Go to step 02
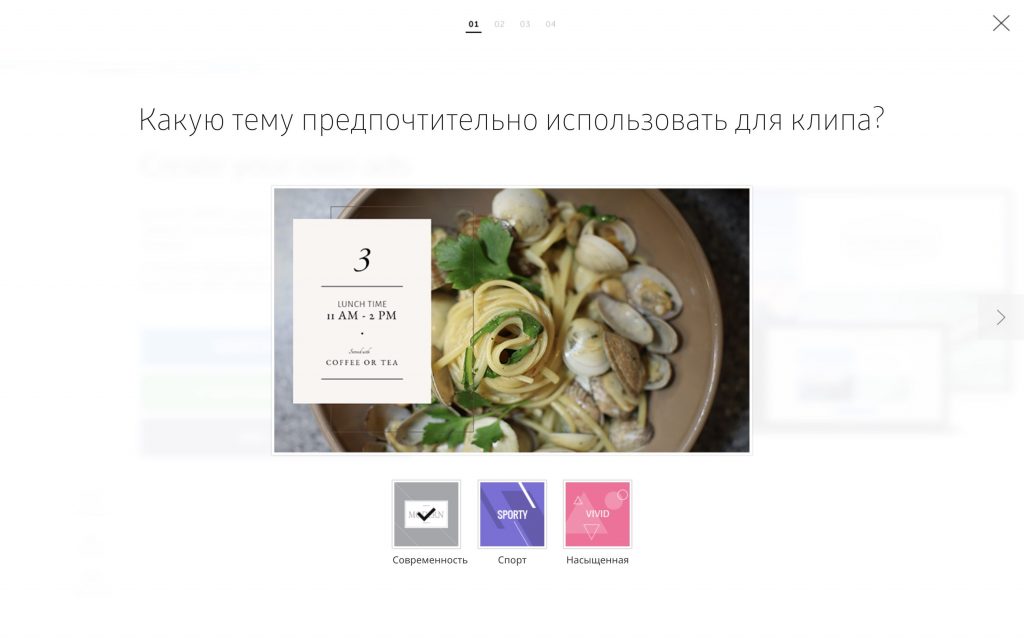 [500, 24]
